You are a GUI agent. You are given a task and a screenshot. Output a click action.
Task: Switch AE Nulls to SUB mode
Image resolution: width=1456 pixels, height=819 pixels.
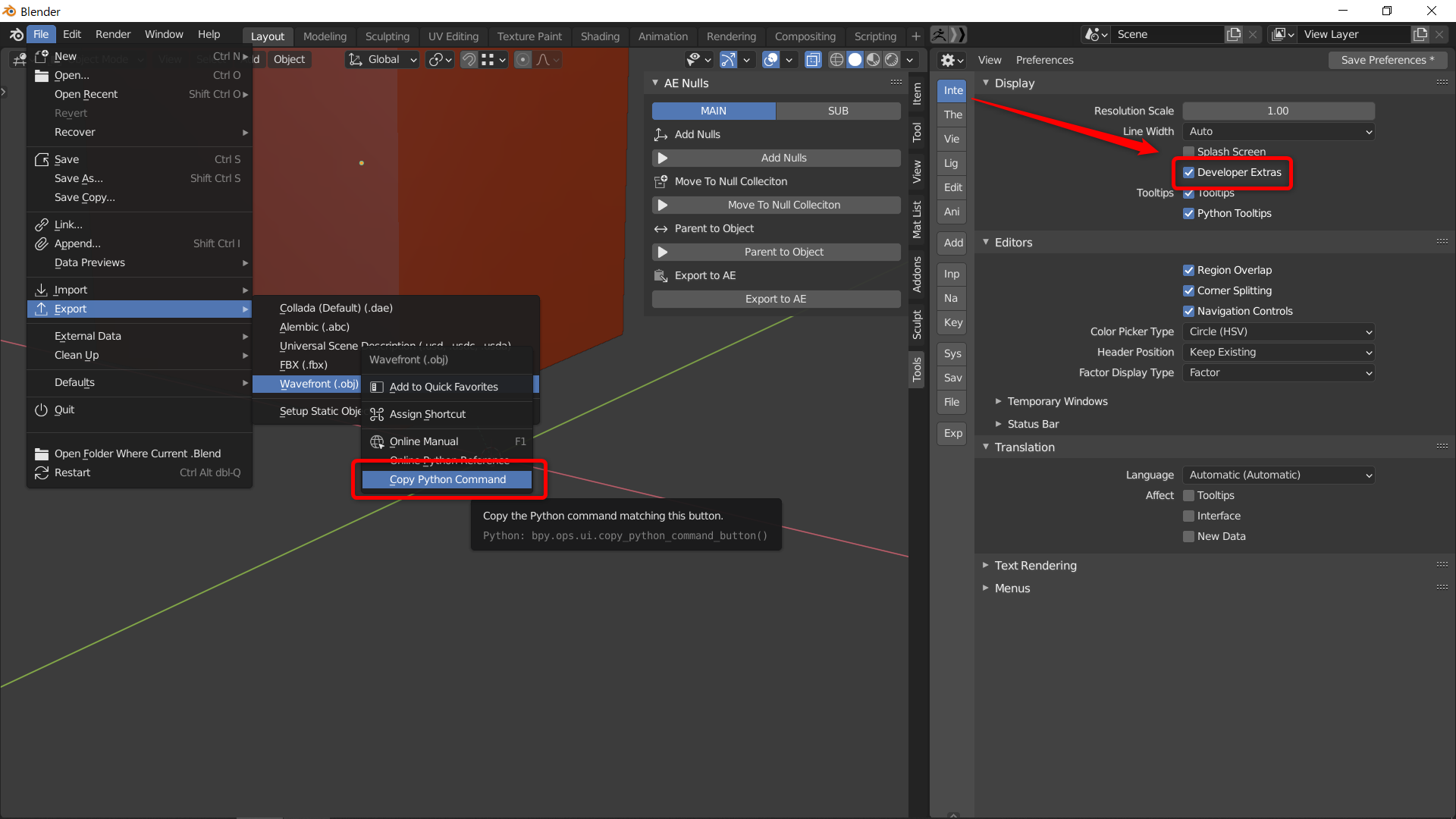coord(838,111)
